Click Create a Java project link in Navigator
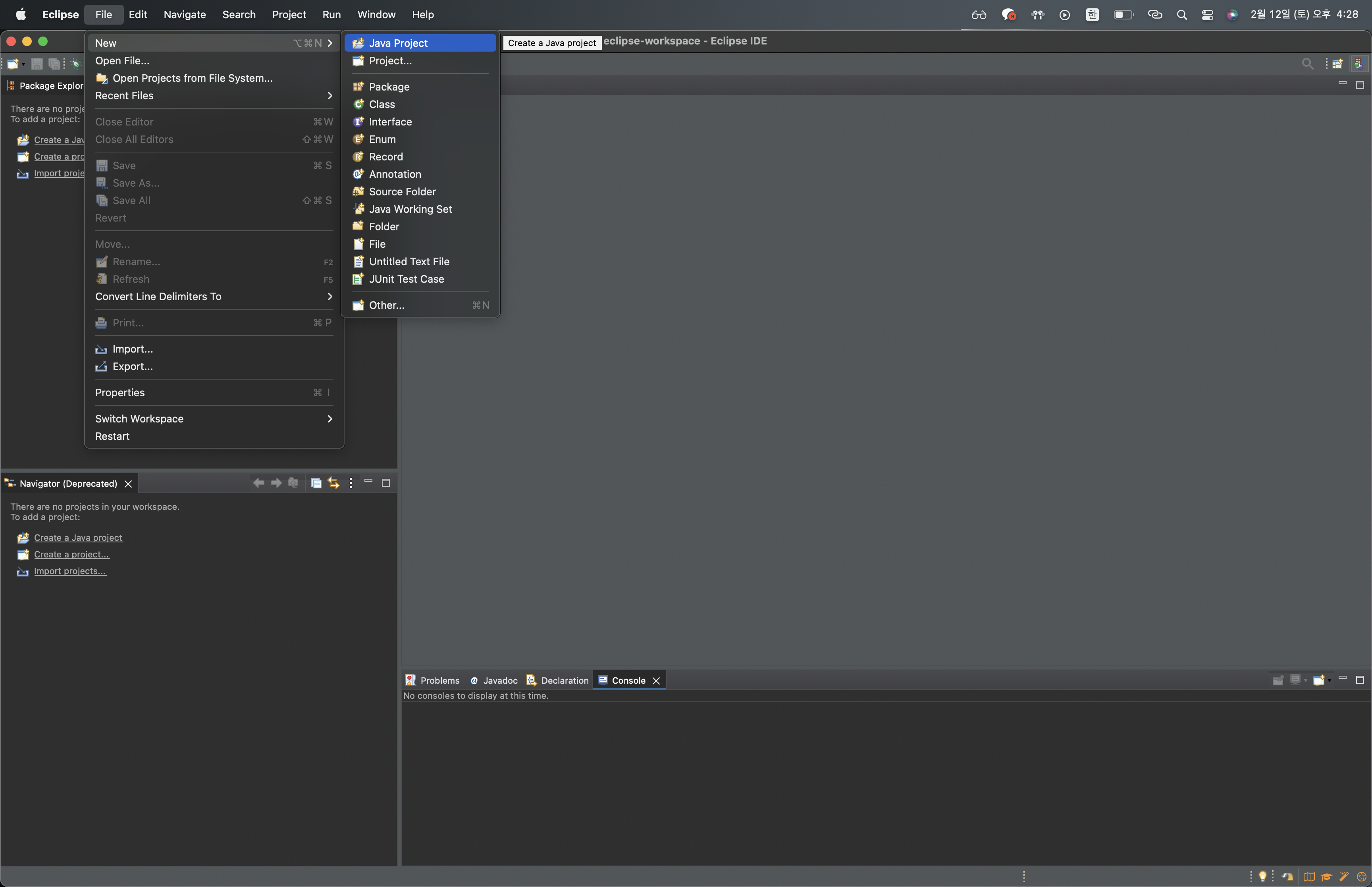Viewport: 1372px width, 887px height. coord(78,537)
